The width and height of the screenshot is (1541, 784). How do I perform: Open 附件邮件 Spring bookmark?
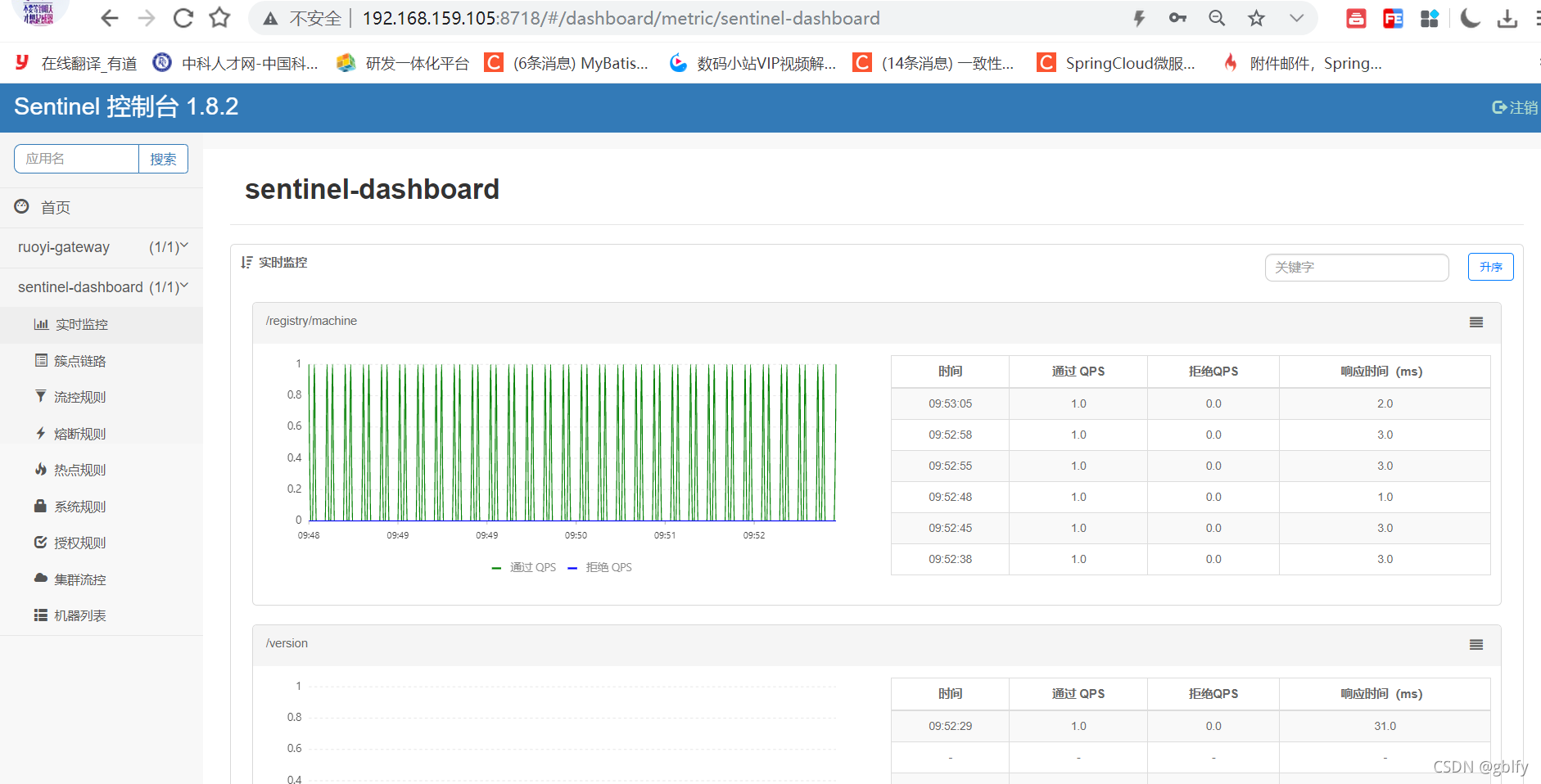pyautogui.click(x=1301, y=63)
